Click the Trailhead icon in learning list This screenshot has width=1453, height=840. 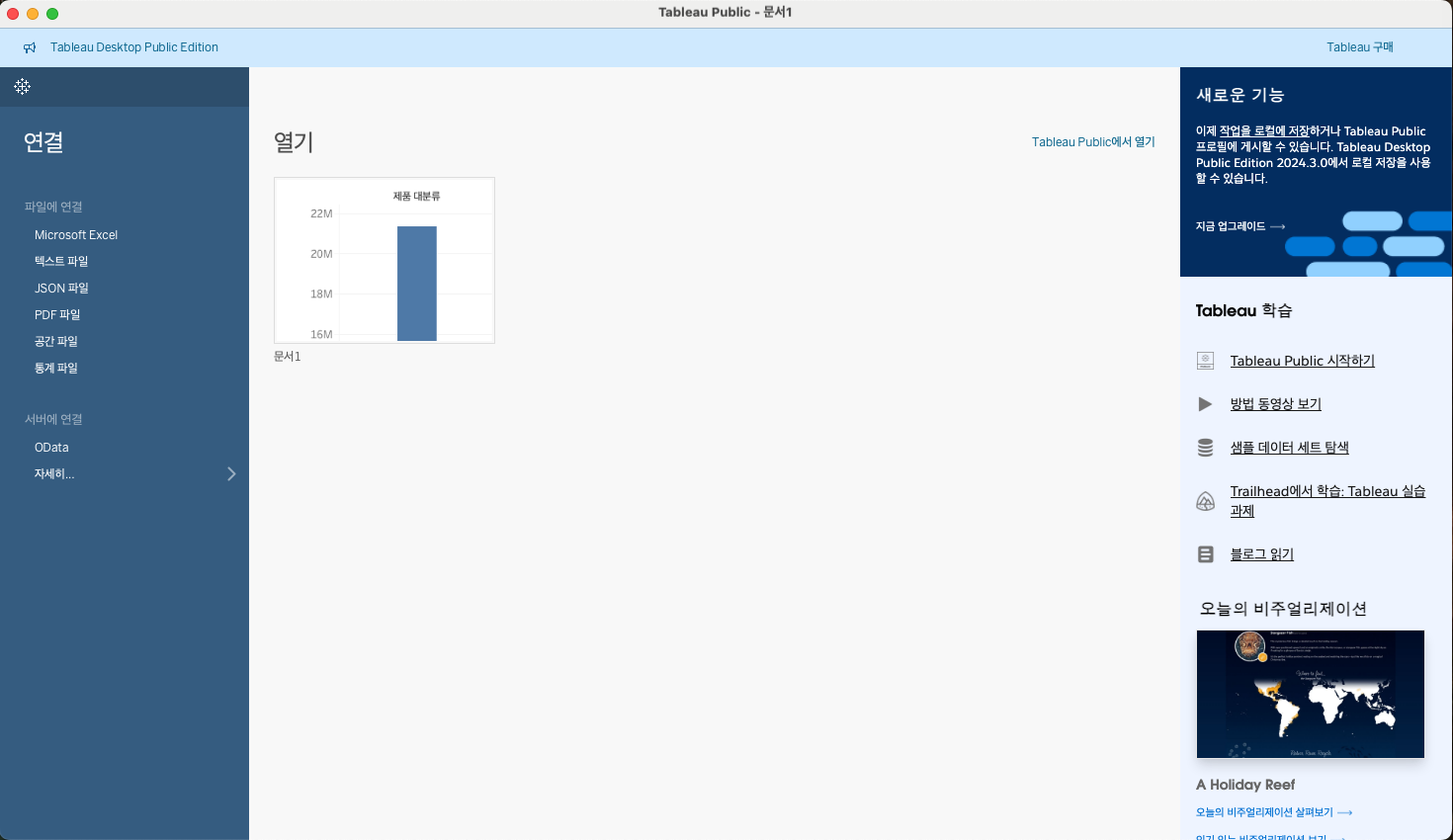[x=1205, y=501]
